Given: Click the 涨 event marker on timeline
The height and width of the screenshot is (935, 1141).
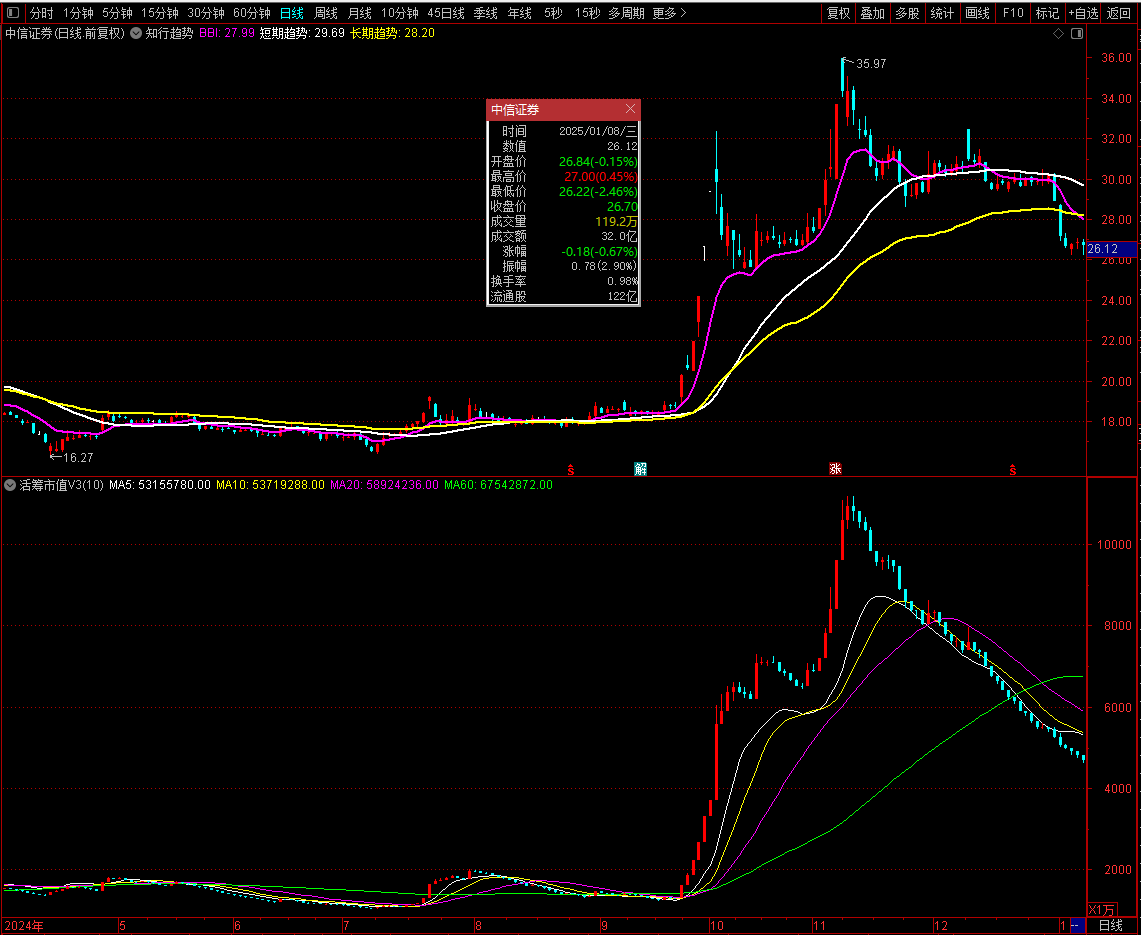Looking at the screenshot, I should pos(835,469).
